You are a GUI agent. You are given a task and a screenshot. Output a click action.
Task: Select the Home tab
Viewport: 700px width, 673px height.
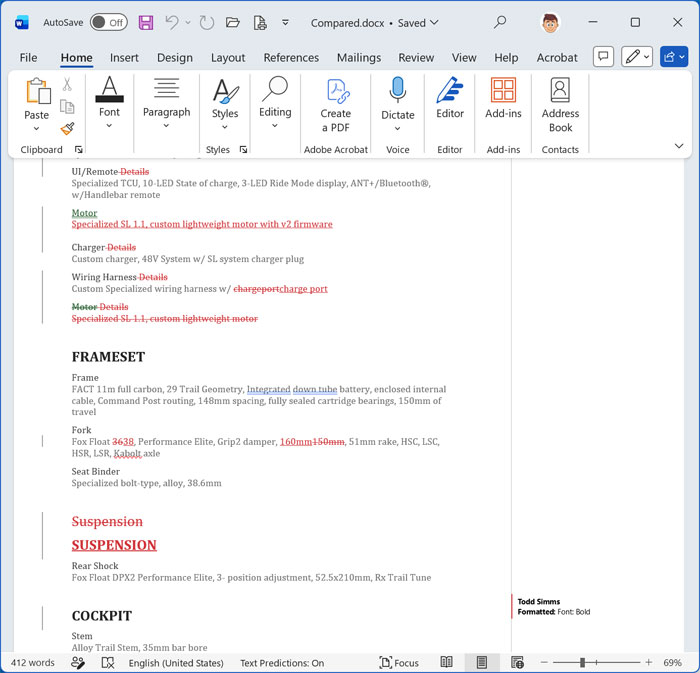[76, 58]
